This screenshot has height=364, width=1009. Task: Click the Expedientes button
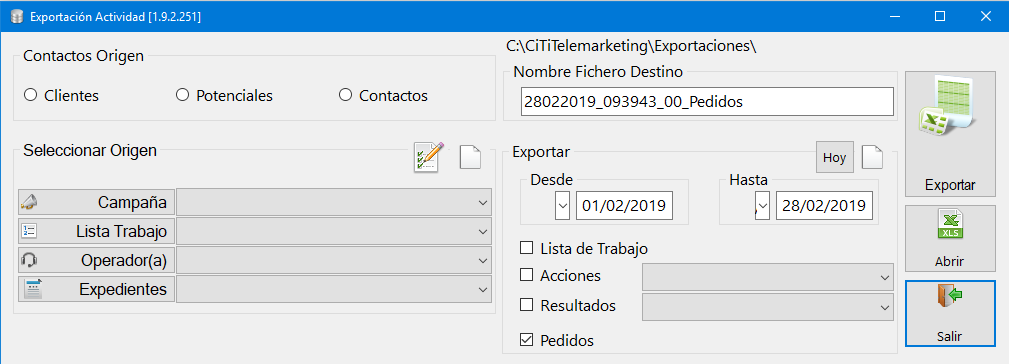(x=97, y=289)
